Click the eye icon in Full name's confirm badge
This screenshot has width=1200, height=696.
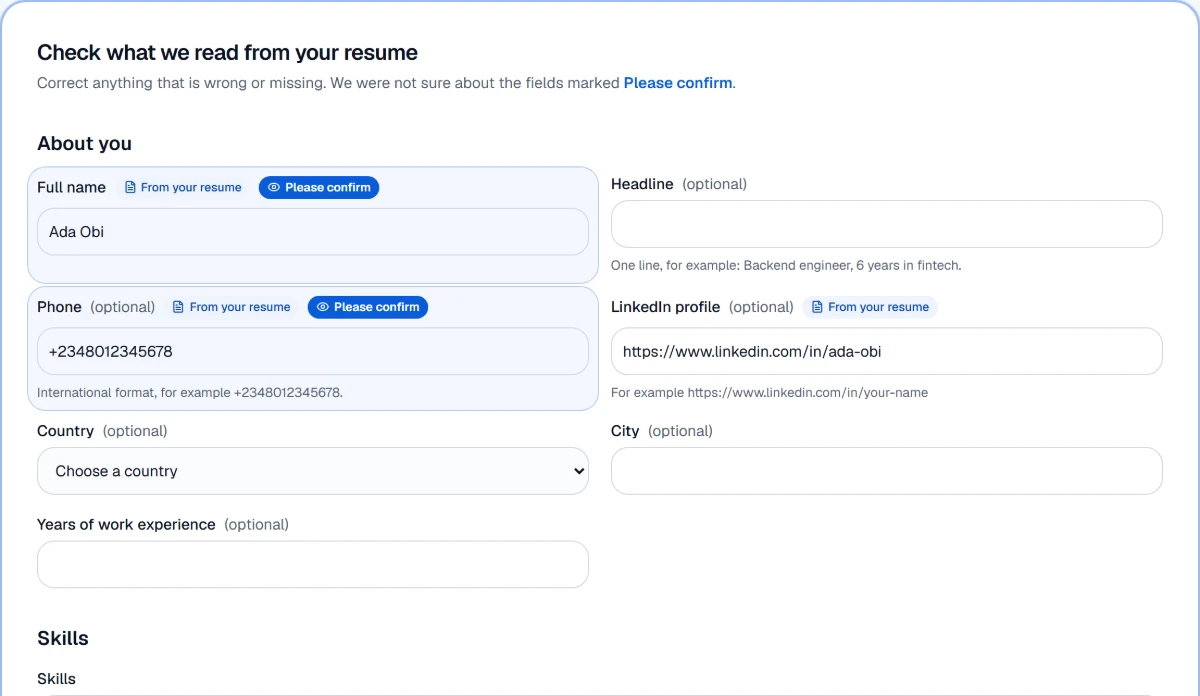pyautogui.click(x=274, y=187)
